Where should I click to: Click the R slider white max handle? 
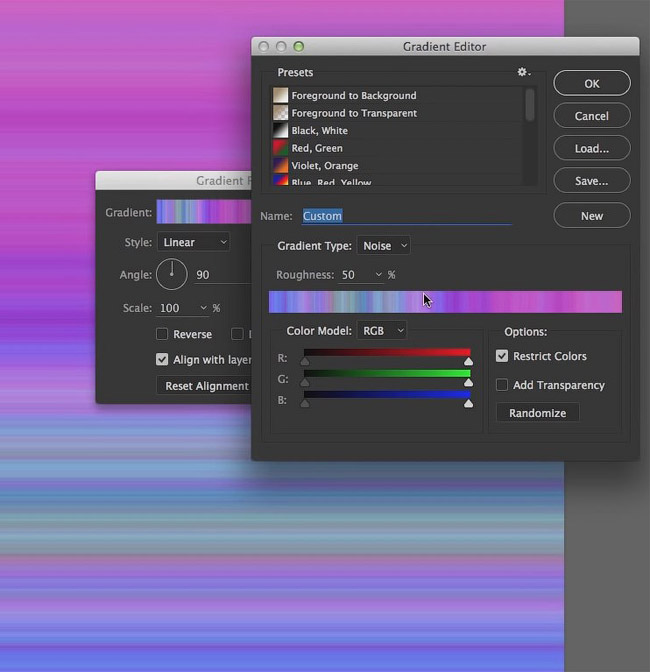pos(468,362)
